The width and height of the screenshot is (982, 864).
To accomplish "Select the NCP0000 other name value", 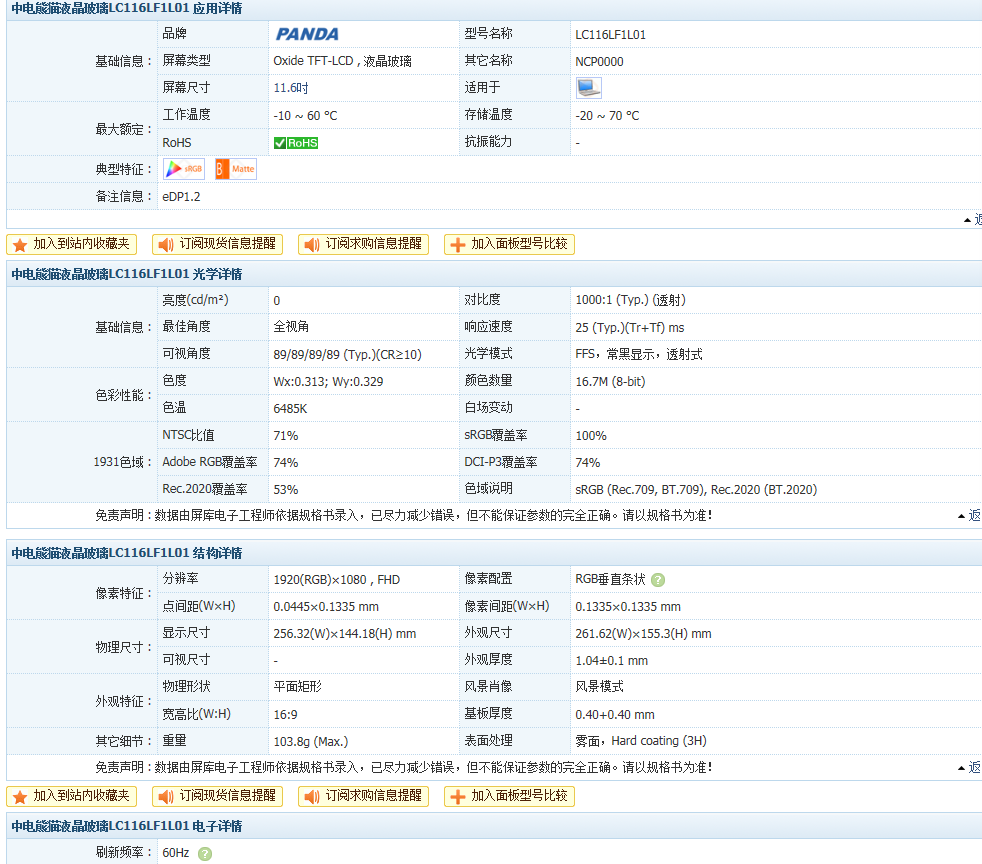I will pyautogui.click(x=599, y=62).
